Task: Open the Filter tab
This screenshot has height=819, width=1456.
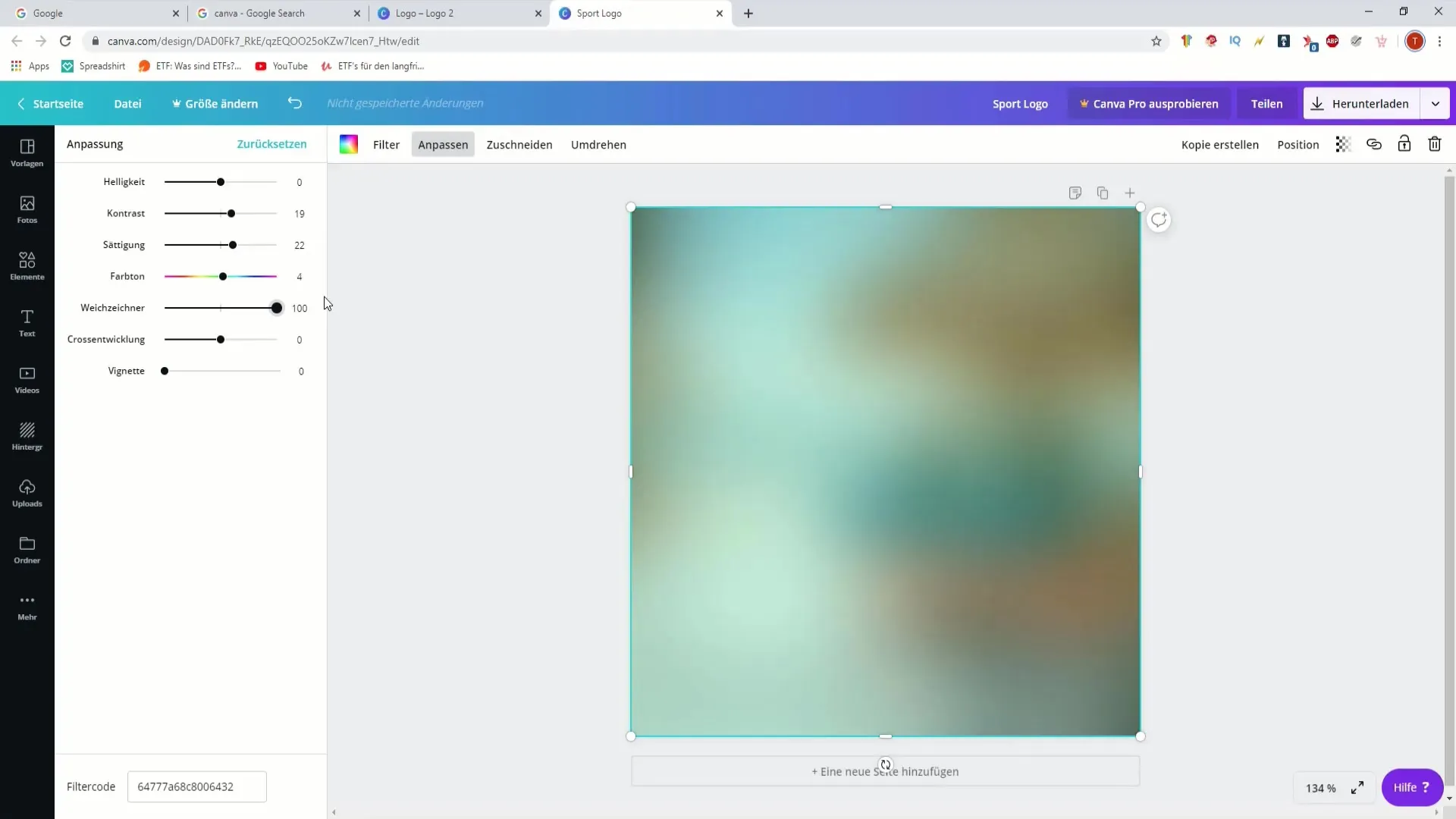Action: point(386,144)
